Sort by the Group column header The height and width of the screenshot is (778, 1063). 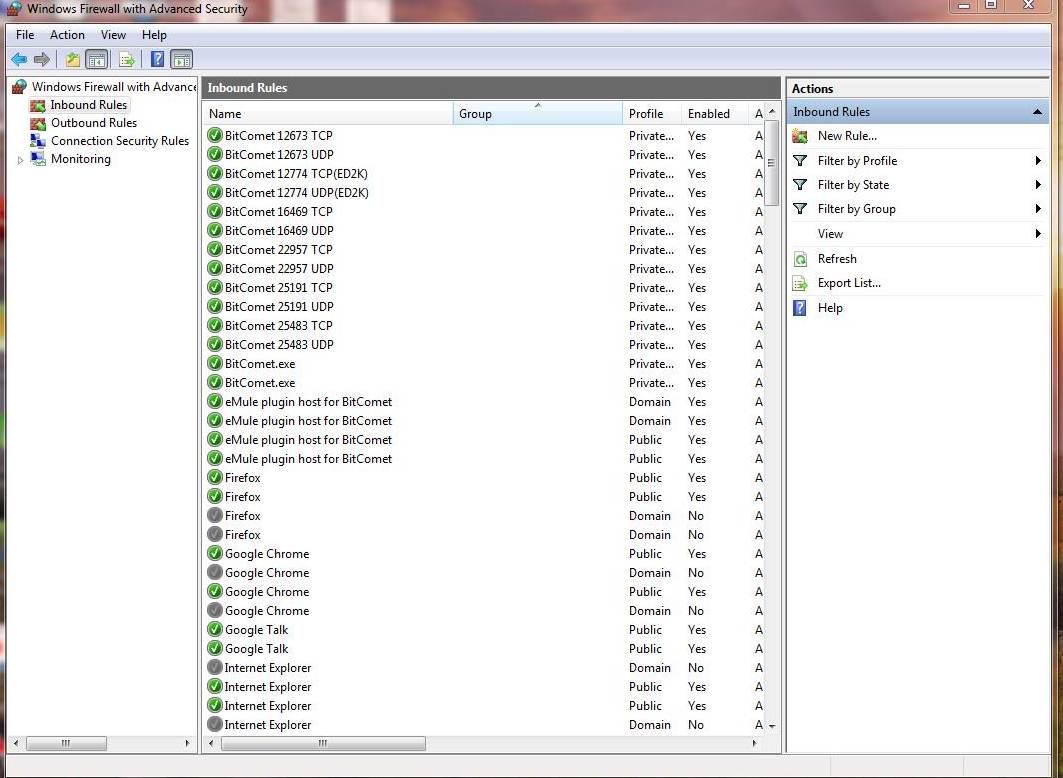[x=538, y=114]
